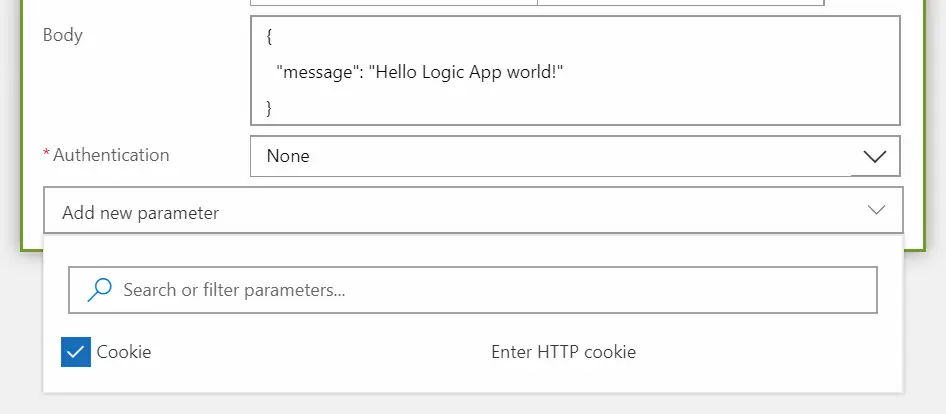Collapse the 'Add new parameter' dropdown
Viewport: 946px width, 414px height.
point(473,211)
